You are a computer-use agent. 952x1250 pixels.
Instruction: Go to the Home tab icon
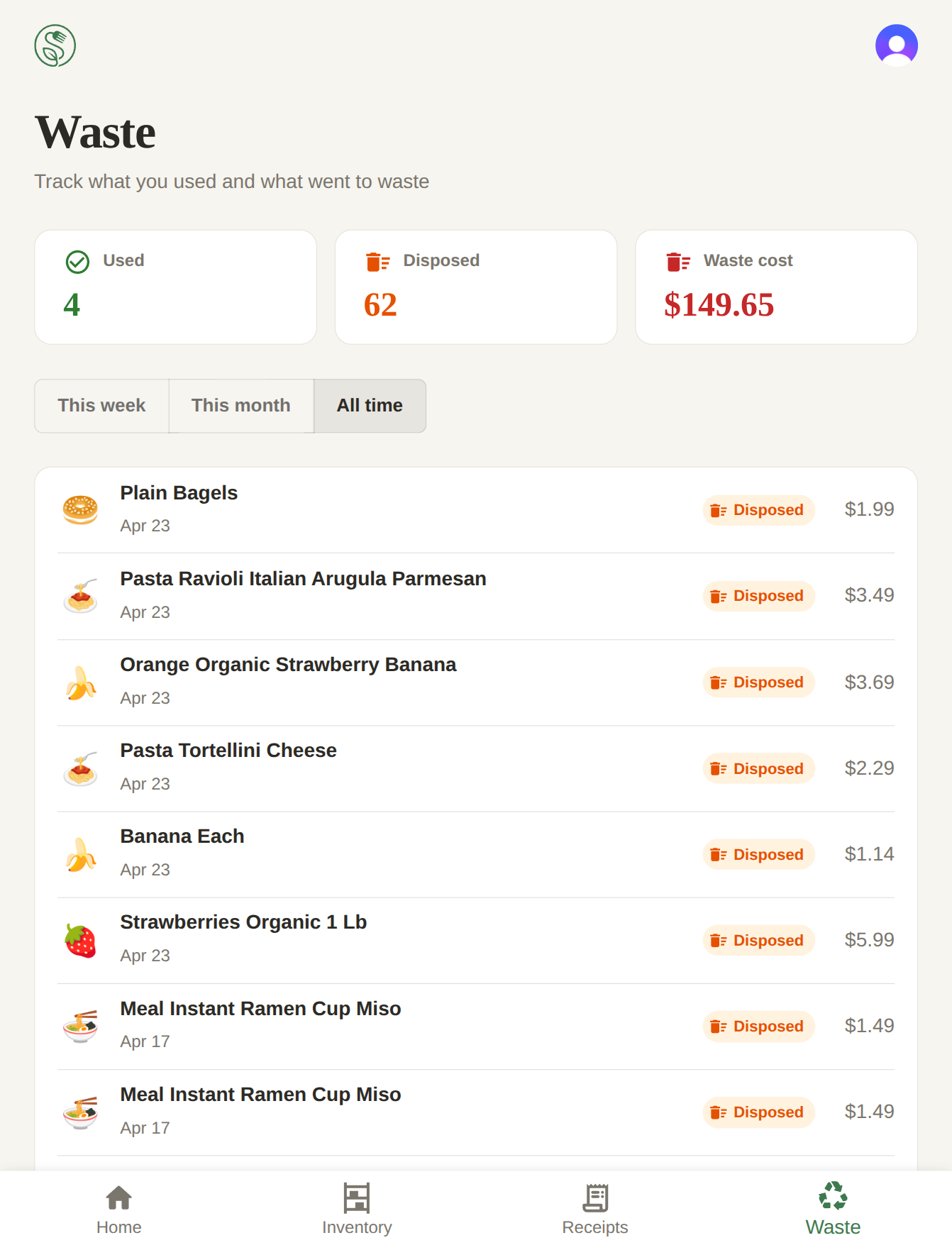(118, 1198)
